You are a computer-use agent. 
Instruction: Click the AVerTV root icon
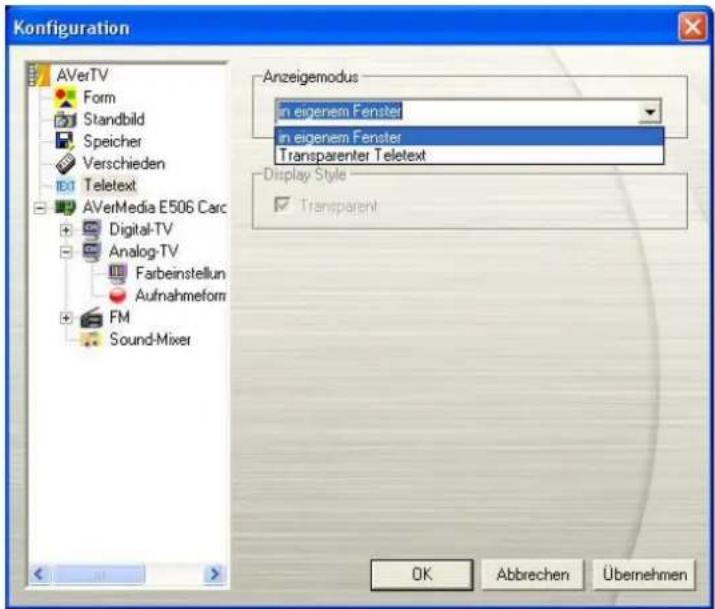click(39, 75)
